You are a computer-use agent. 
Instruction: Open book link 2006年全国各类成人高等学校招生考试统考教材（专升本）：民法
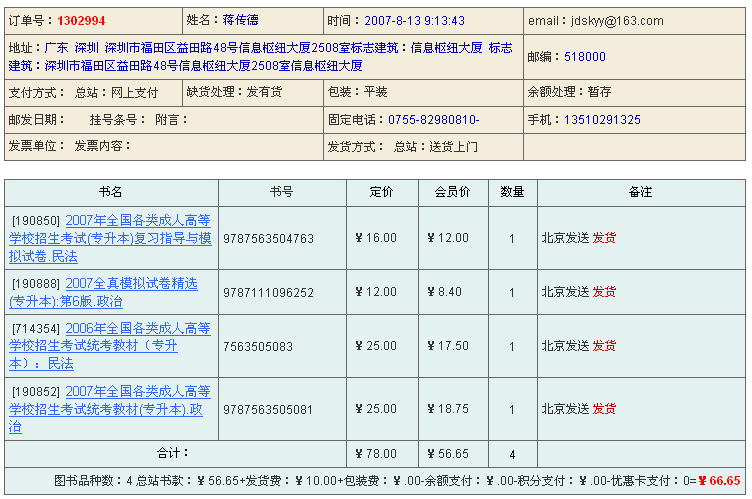[x=110, y=346]
